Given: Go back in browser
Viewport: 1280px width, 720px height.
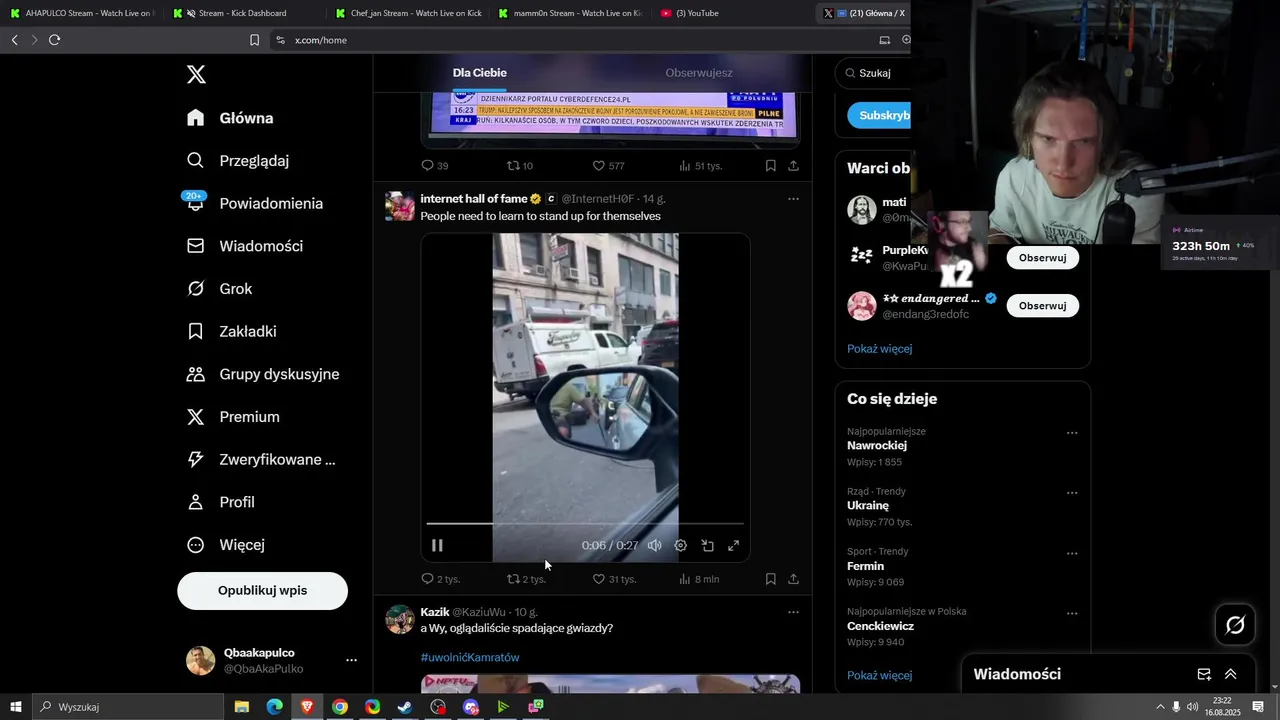Looking at the screenshot, I should click(15, 40).
